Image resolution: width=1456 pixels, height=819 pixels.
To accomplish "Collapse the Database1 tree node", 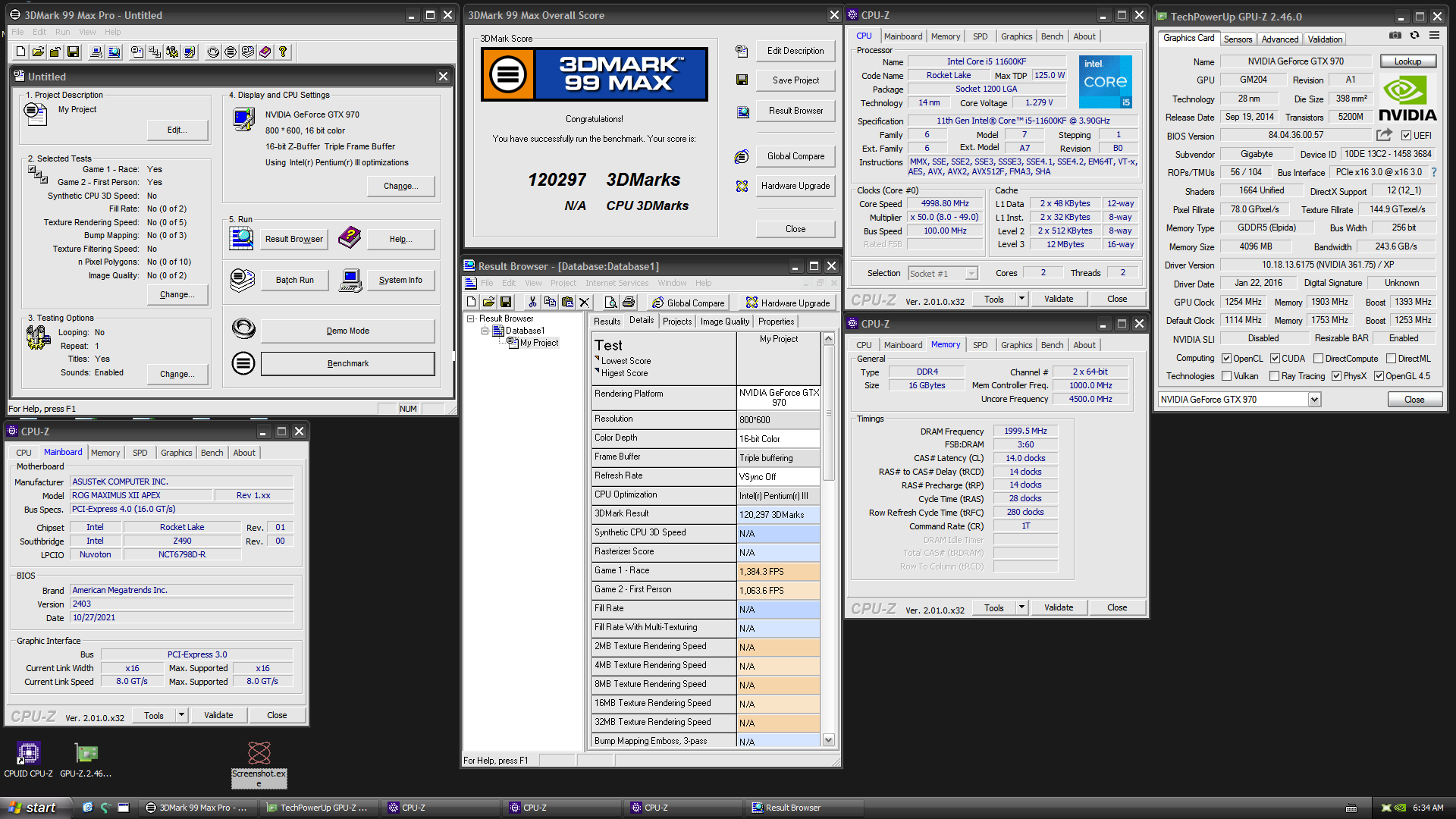I will pos(485,331).
